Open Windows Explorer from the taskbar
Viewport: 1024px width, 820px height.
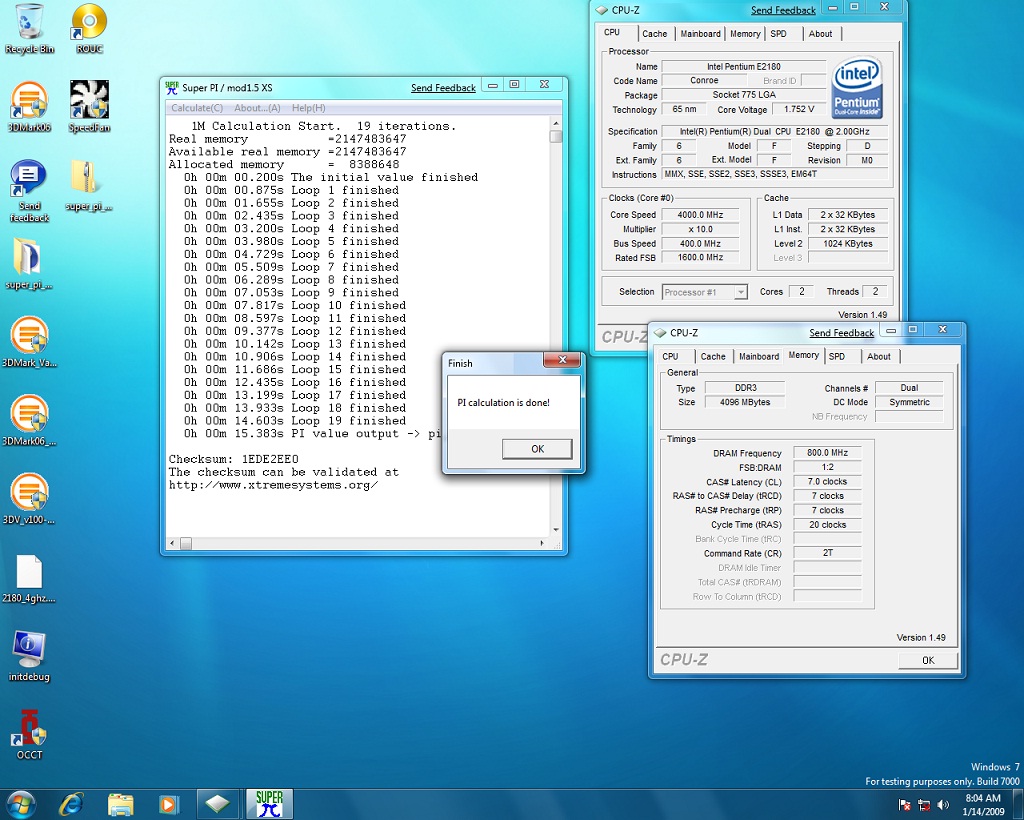(x=120, y=804)
